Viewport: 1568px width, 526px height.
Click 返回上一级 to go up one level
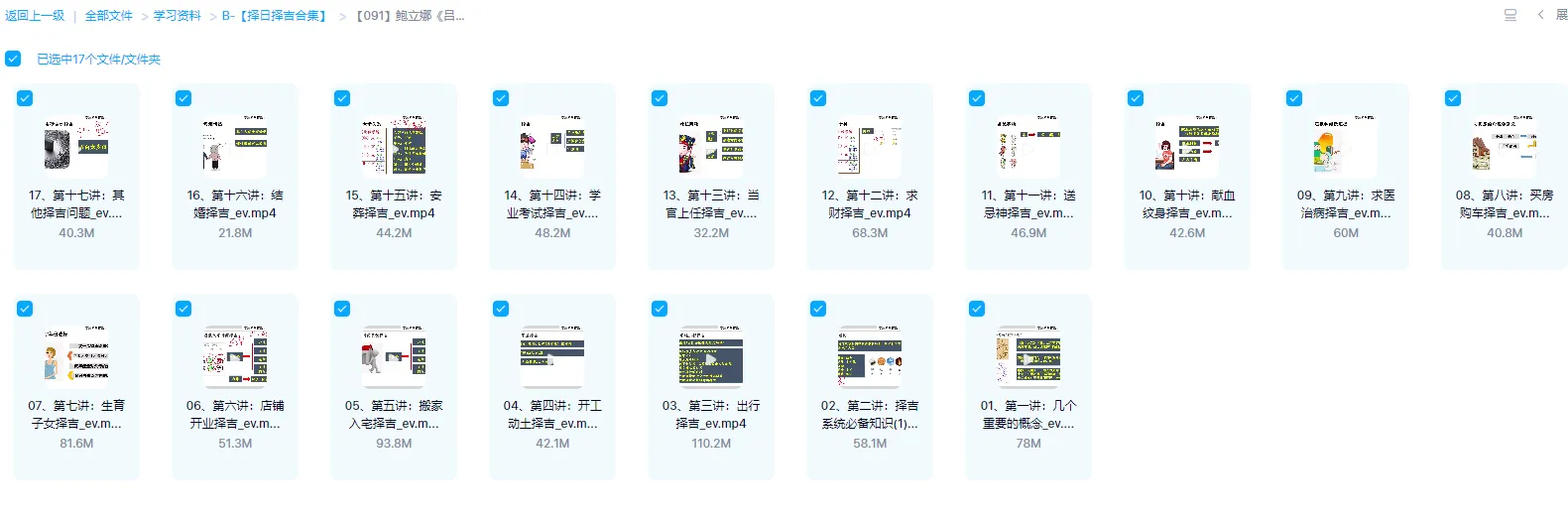[35, 16]
